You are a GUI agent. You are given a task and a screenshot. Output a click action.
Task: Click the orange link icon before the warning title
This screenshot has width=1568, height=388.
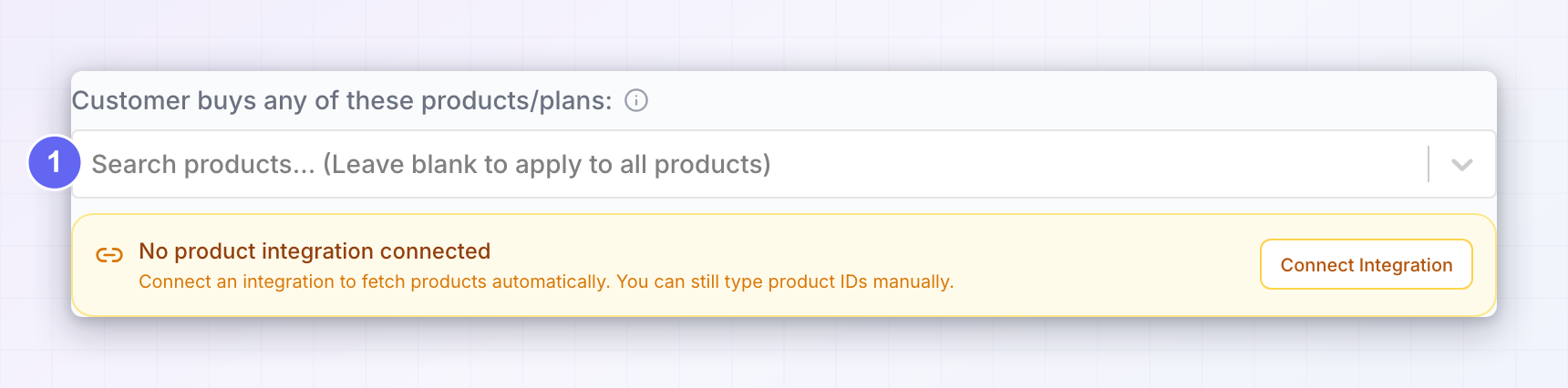(x=109, y=255)
